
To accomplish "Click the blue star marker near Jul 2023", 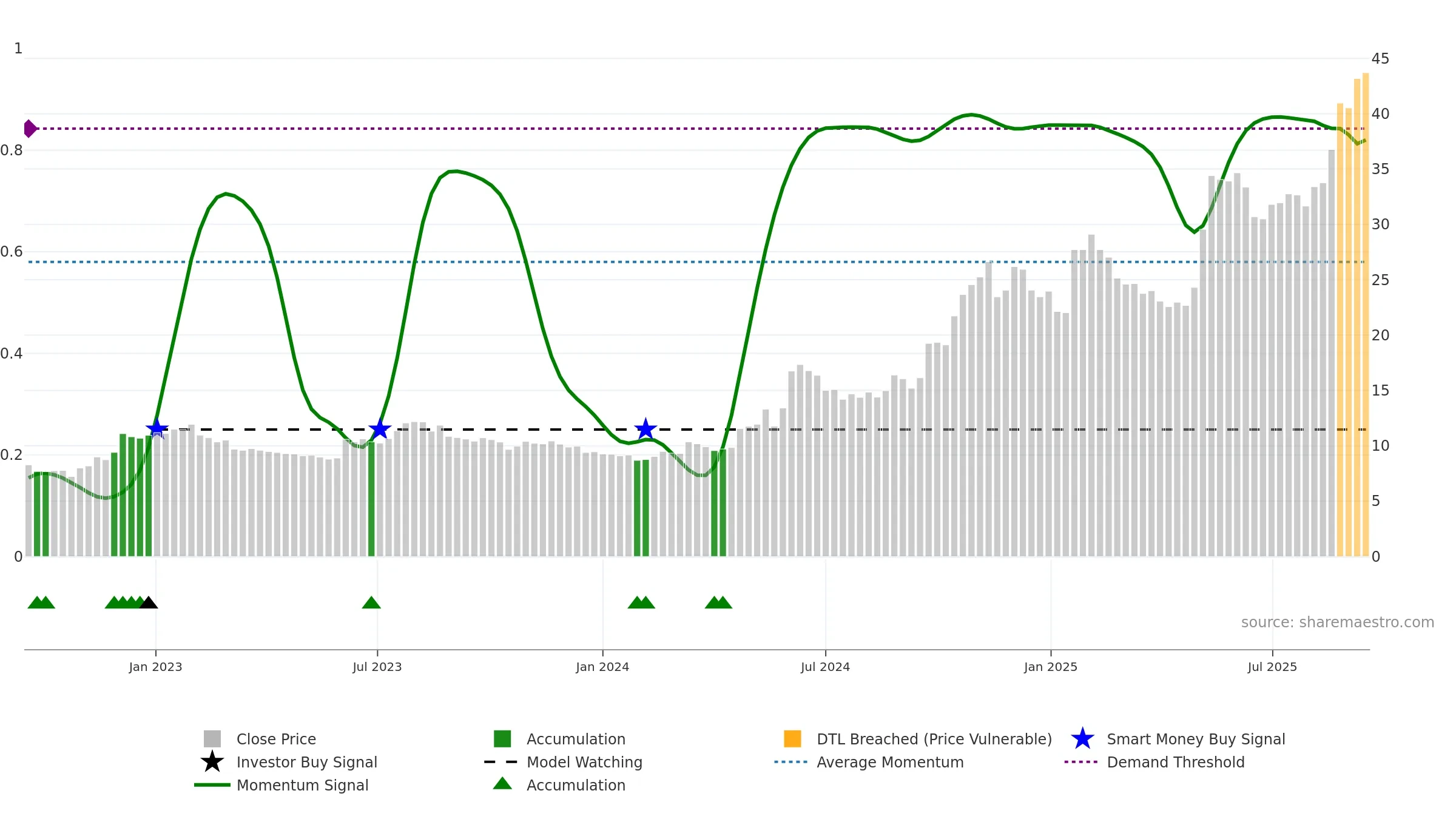I will [x=380, y=429].
